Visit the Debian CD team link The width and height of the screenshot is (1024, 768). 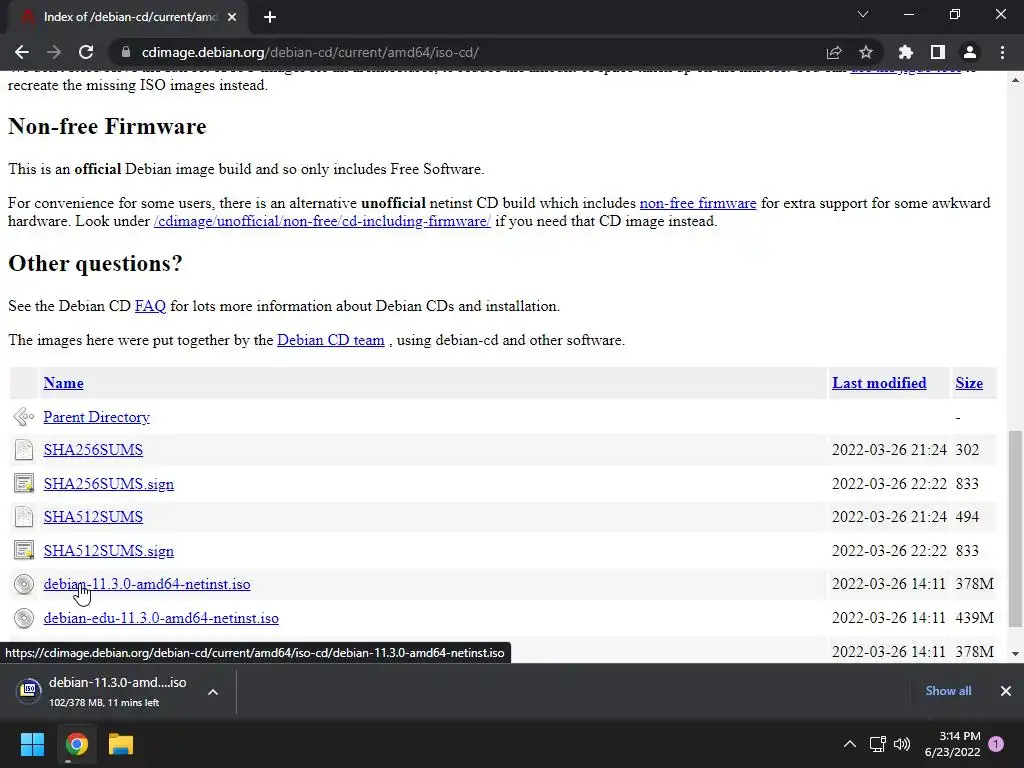[x=330, y=340]
